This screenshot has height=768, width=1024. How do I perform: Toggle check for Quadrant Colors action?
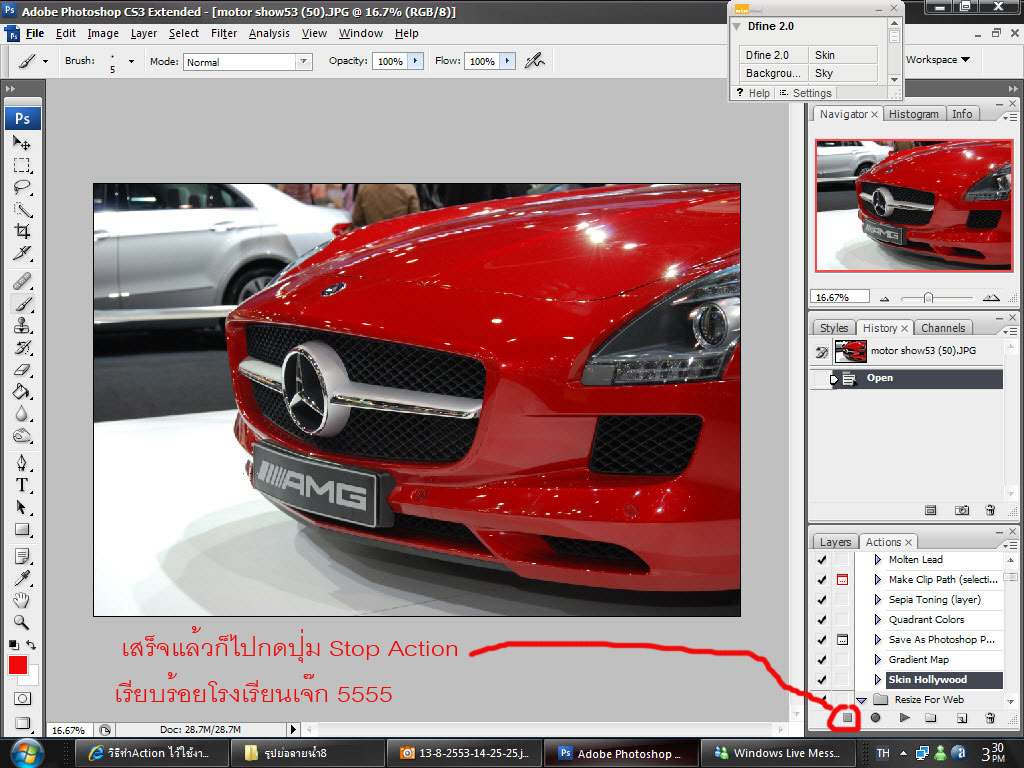point(822,620)
